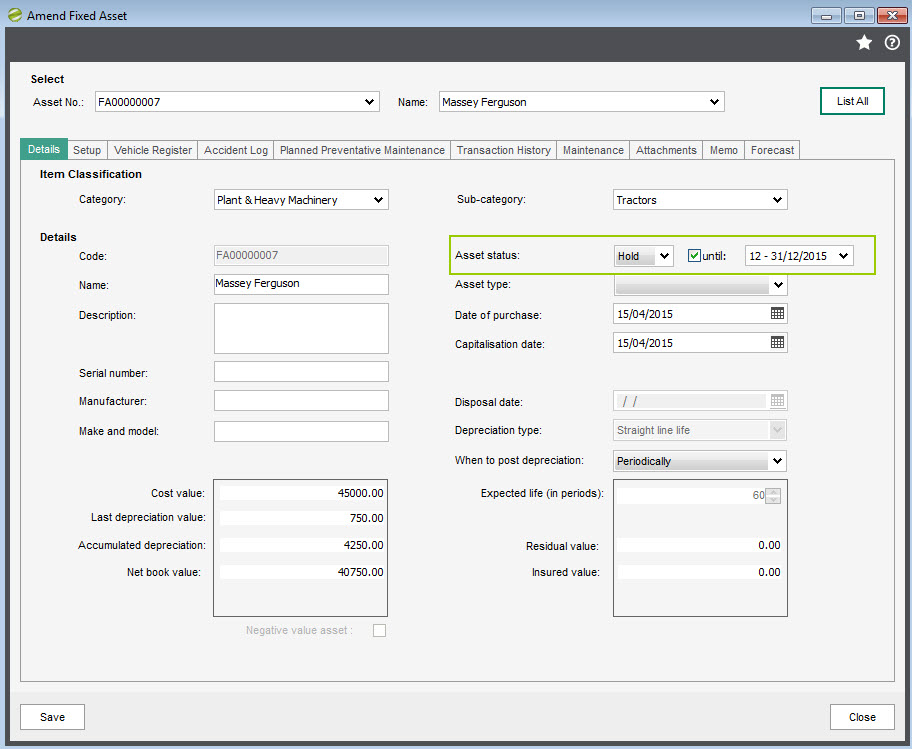Switch to the Vehicle Register tab
912x749 pixels.
[153, 150]
